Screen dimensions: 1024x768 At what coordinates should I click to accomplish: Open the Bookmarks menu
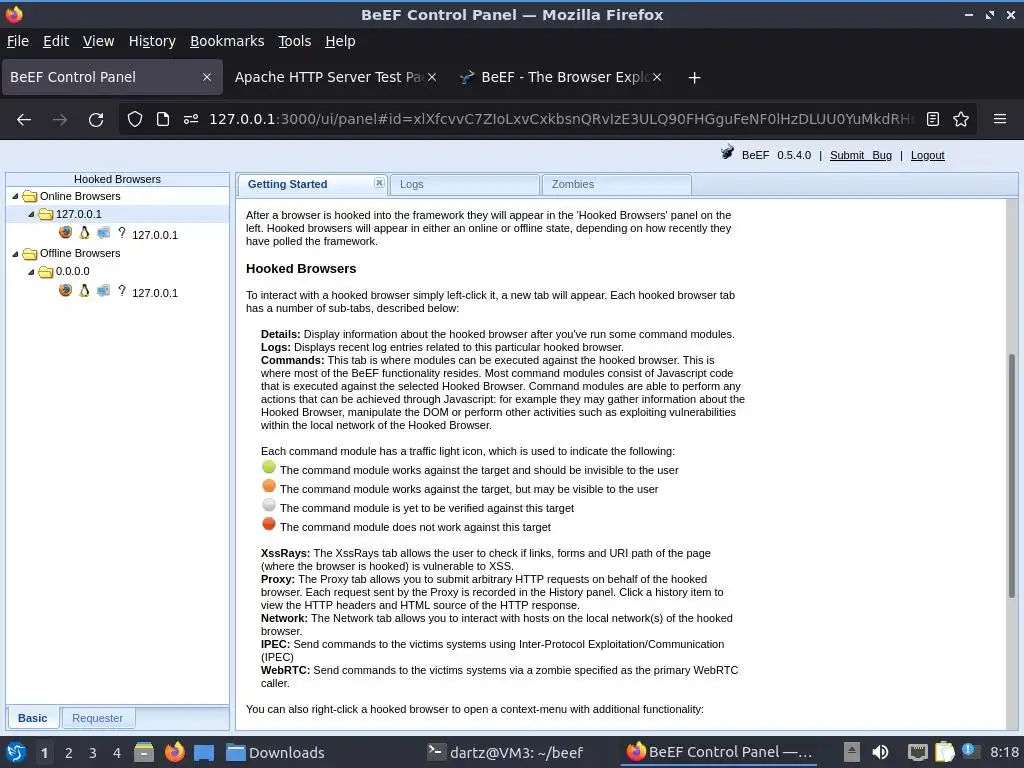point(227,41)
